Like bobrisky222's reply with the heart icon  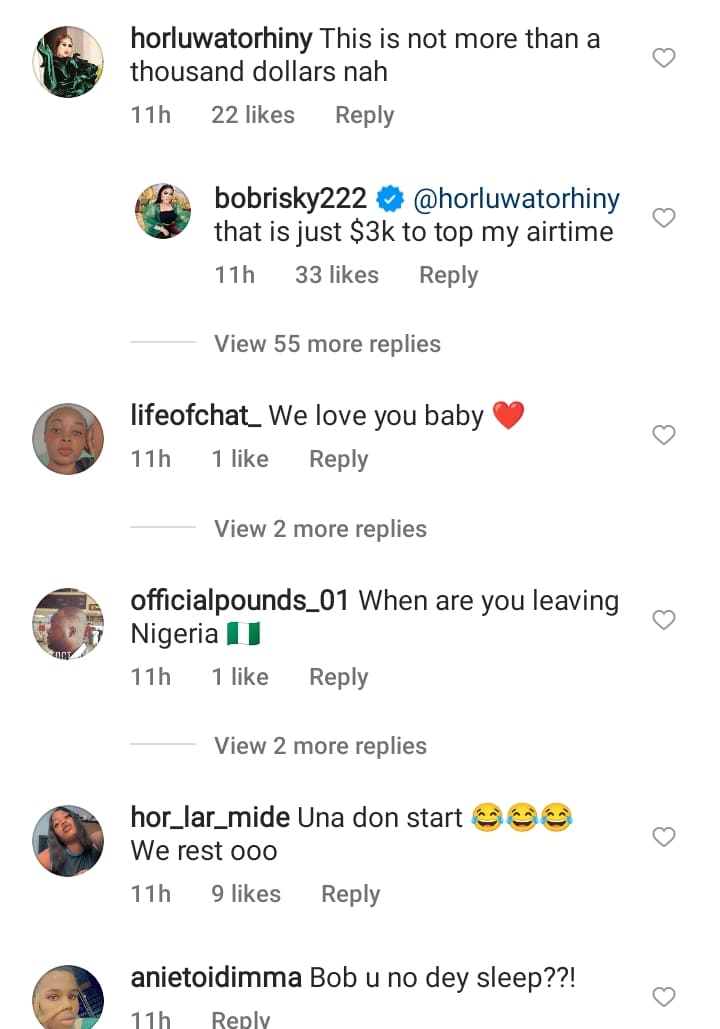point(664,218)
